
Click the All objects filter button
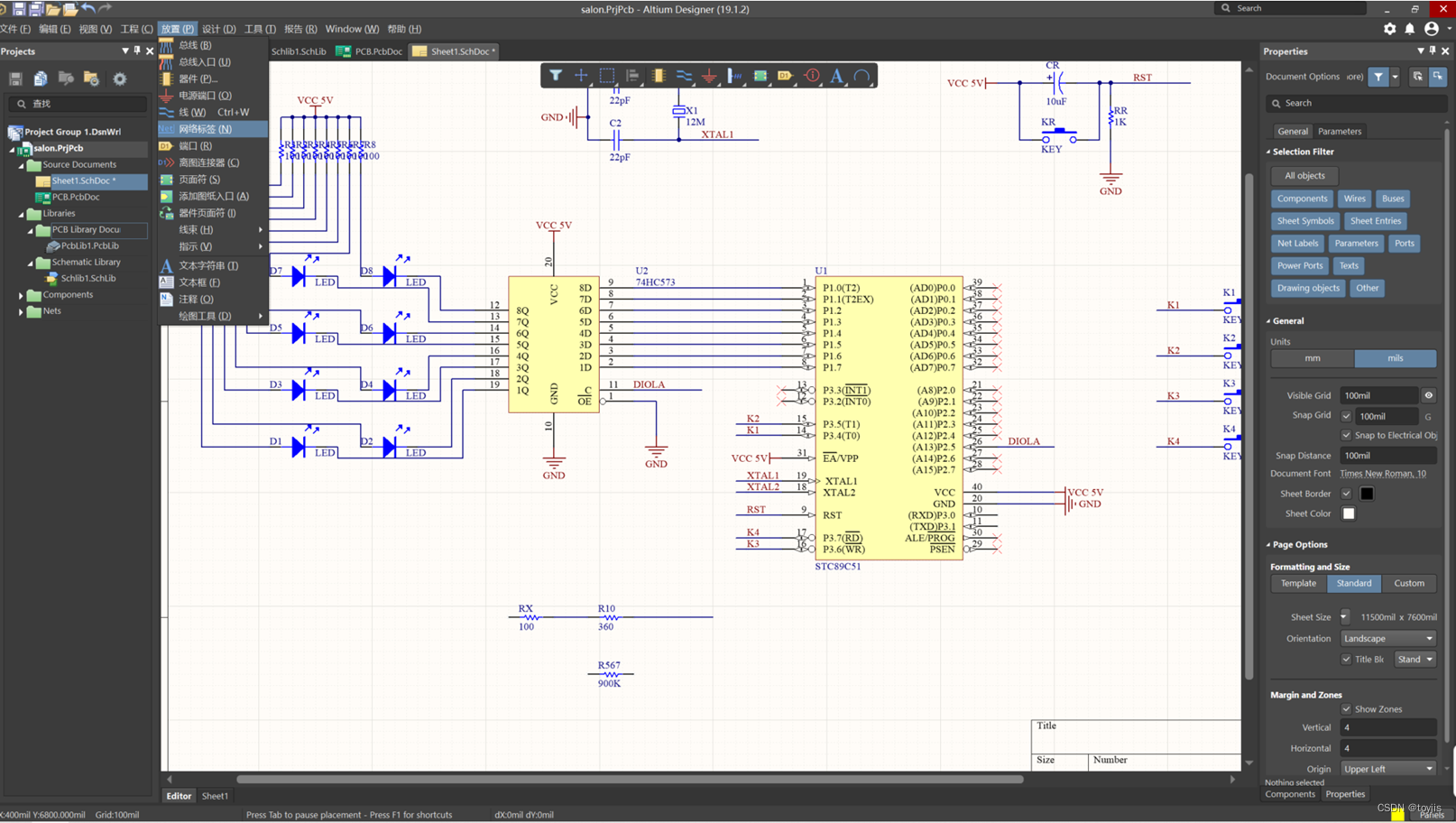tap(1304, 176)
